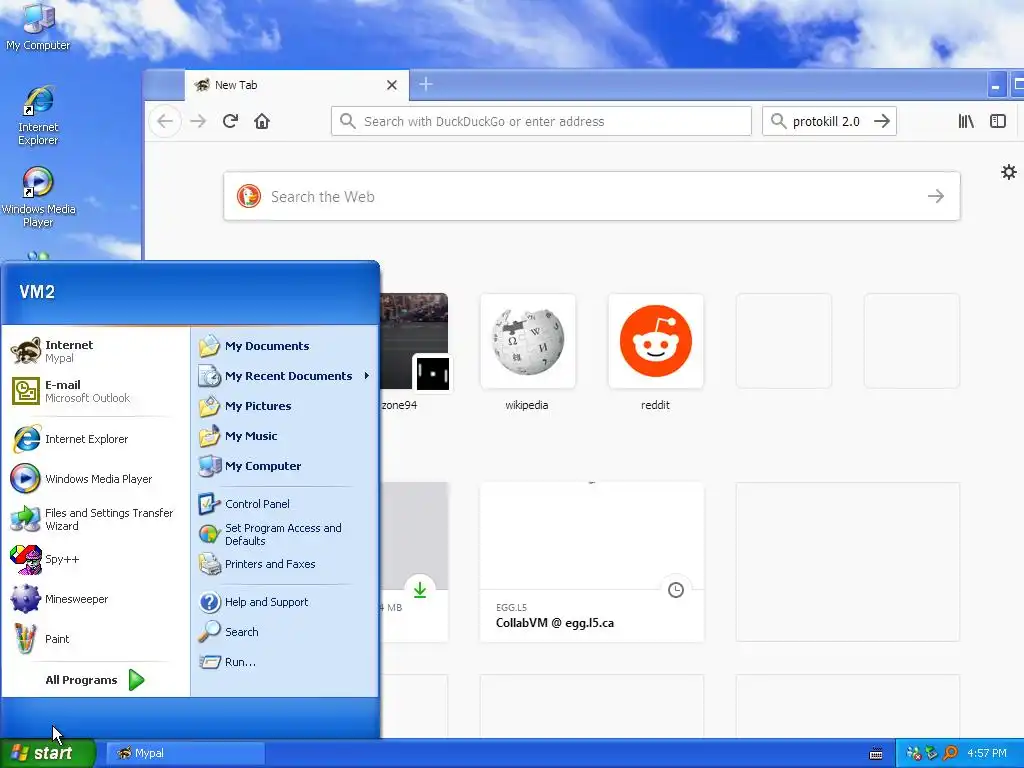Open new tab page settings gear

coord(1008,172)
